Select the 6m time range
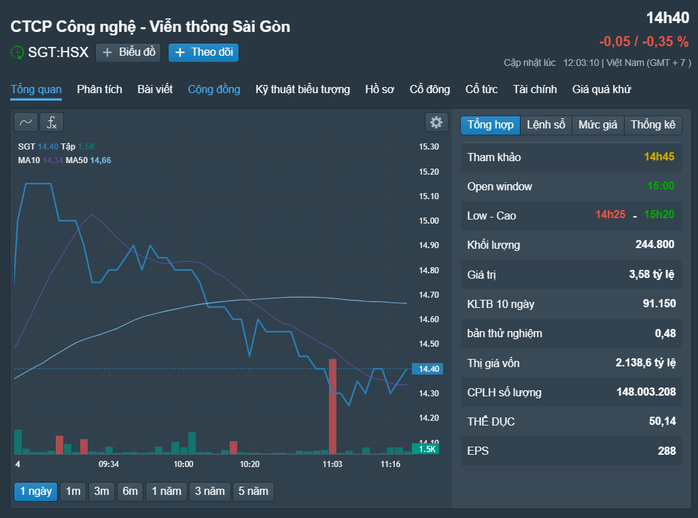Screen dimensions: 698x518 point(130,492)
